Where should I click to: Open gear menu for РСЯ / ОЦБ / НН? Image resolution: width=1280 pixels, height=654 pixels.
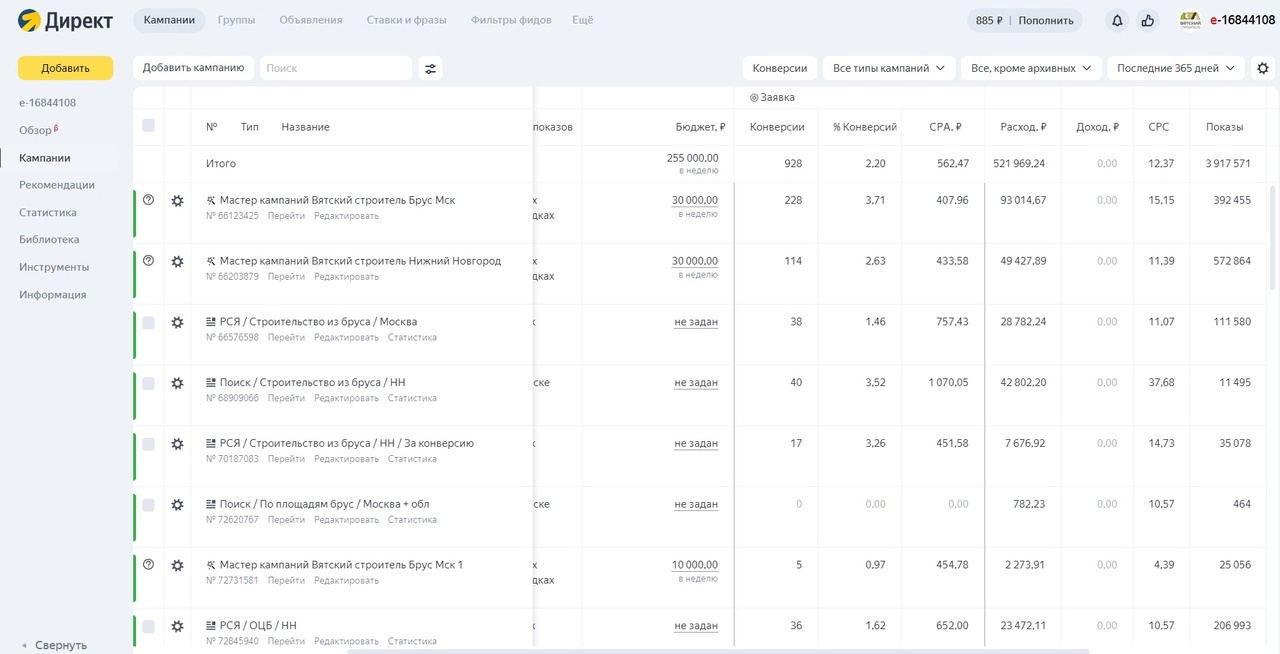click(x=177, y=626)
